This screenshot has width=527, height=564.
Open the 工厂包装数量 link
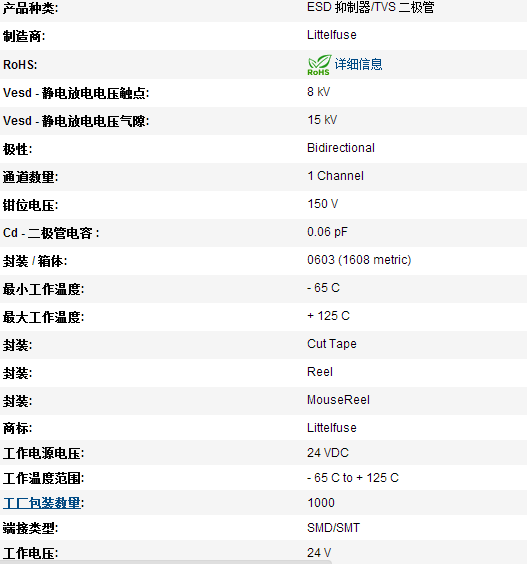pos(42,503)
